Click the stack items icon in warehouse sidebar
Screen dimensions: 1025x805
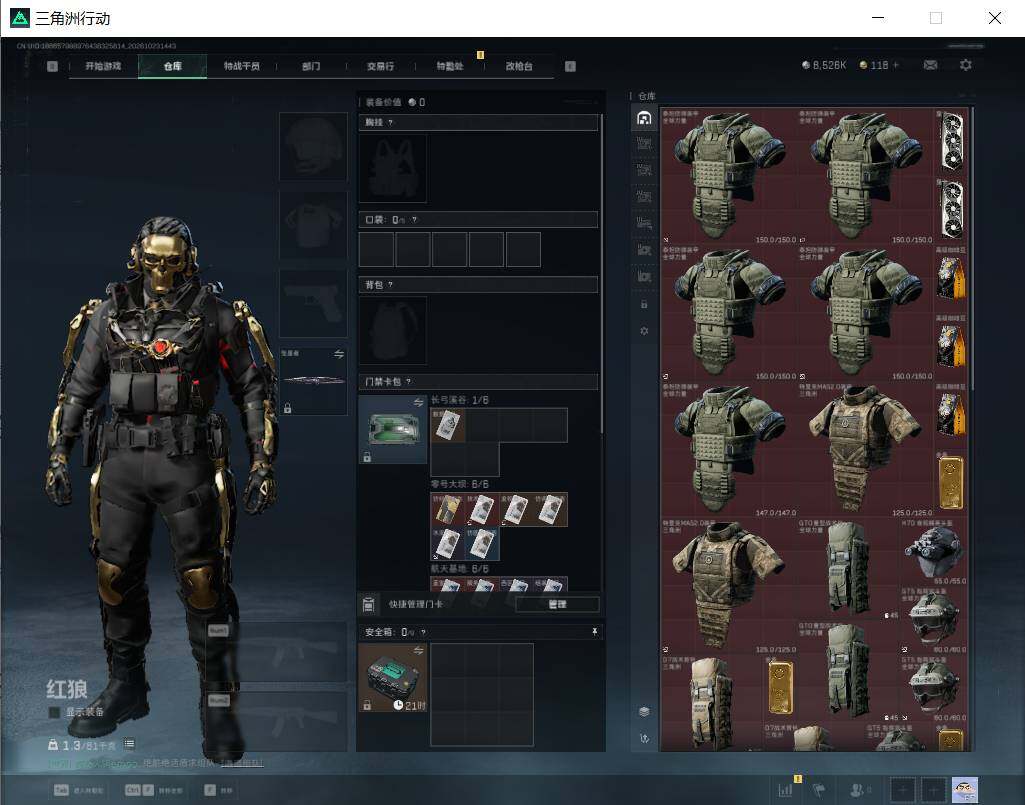pos(644,711)
